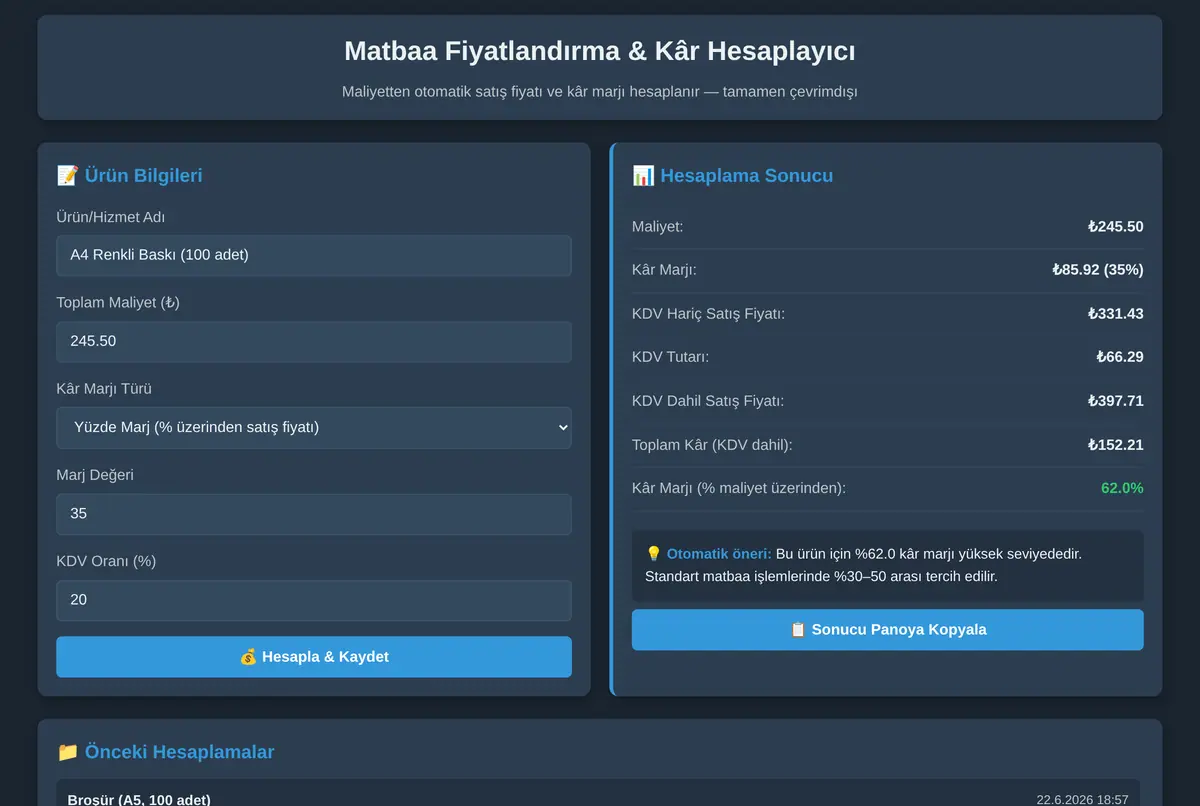This screenshot has width=1200, height=806.
Task: Copy result with Sonucu Panoya Kopyala
Action: point(887,630)
